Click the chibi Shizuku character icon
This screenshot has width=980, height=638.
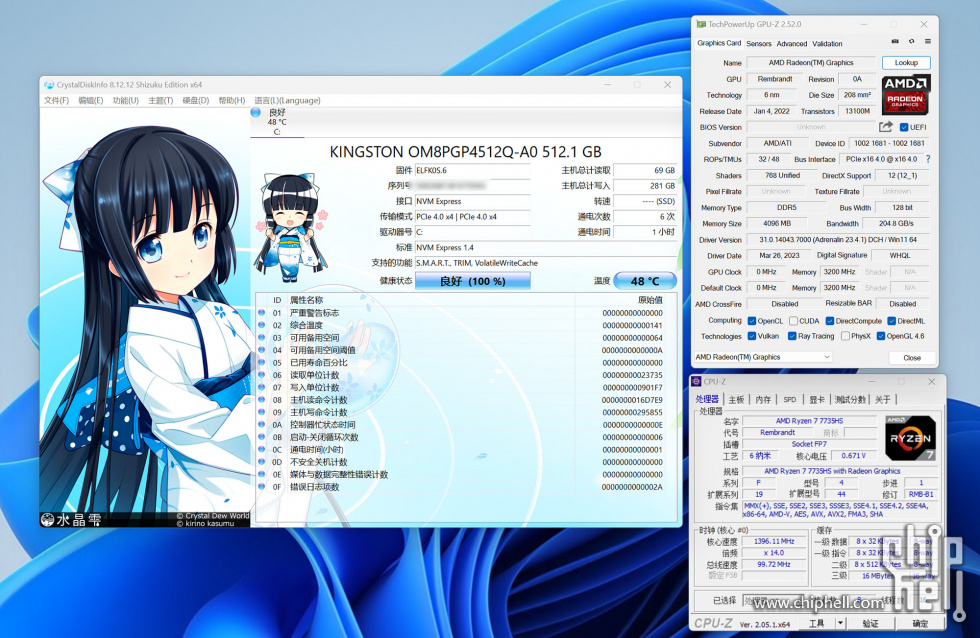(x=291, y=228)
